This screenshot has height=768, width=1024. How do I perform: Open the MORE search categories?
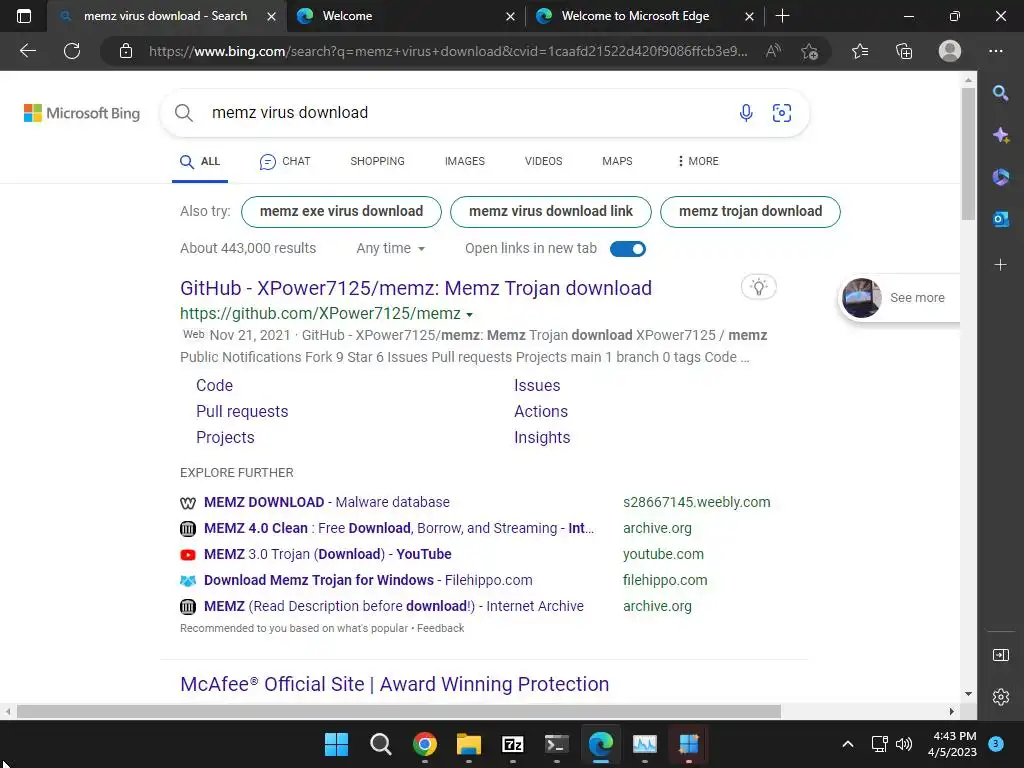coord(698,161)
